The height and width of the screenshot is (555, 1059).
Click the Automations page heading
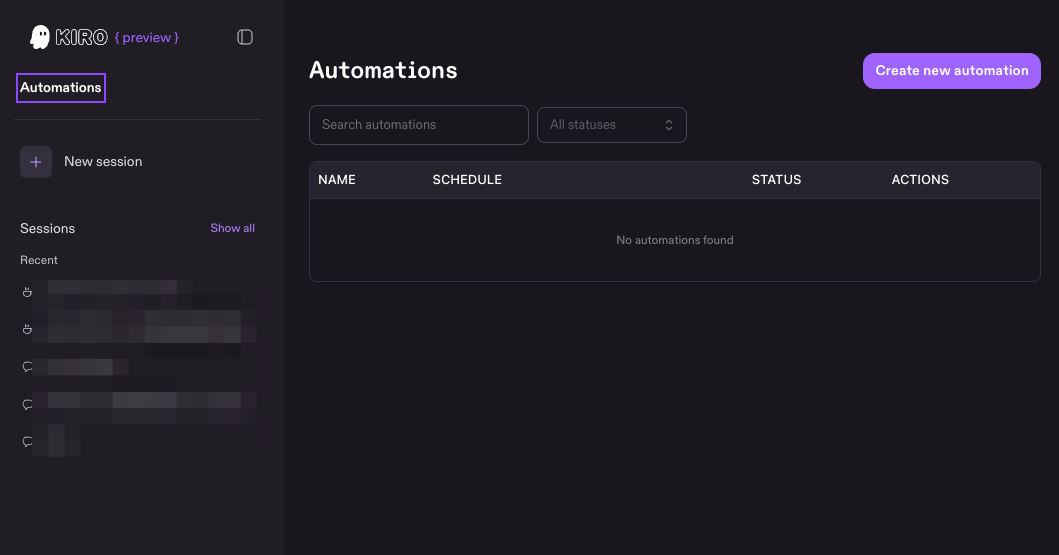coord(383,70)
